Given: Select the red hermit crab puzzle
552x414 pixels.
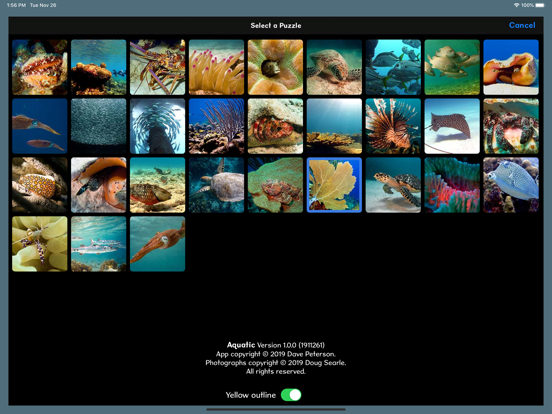Looking at the screenshot, I should point(275,126).
